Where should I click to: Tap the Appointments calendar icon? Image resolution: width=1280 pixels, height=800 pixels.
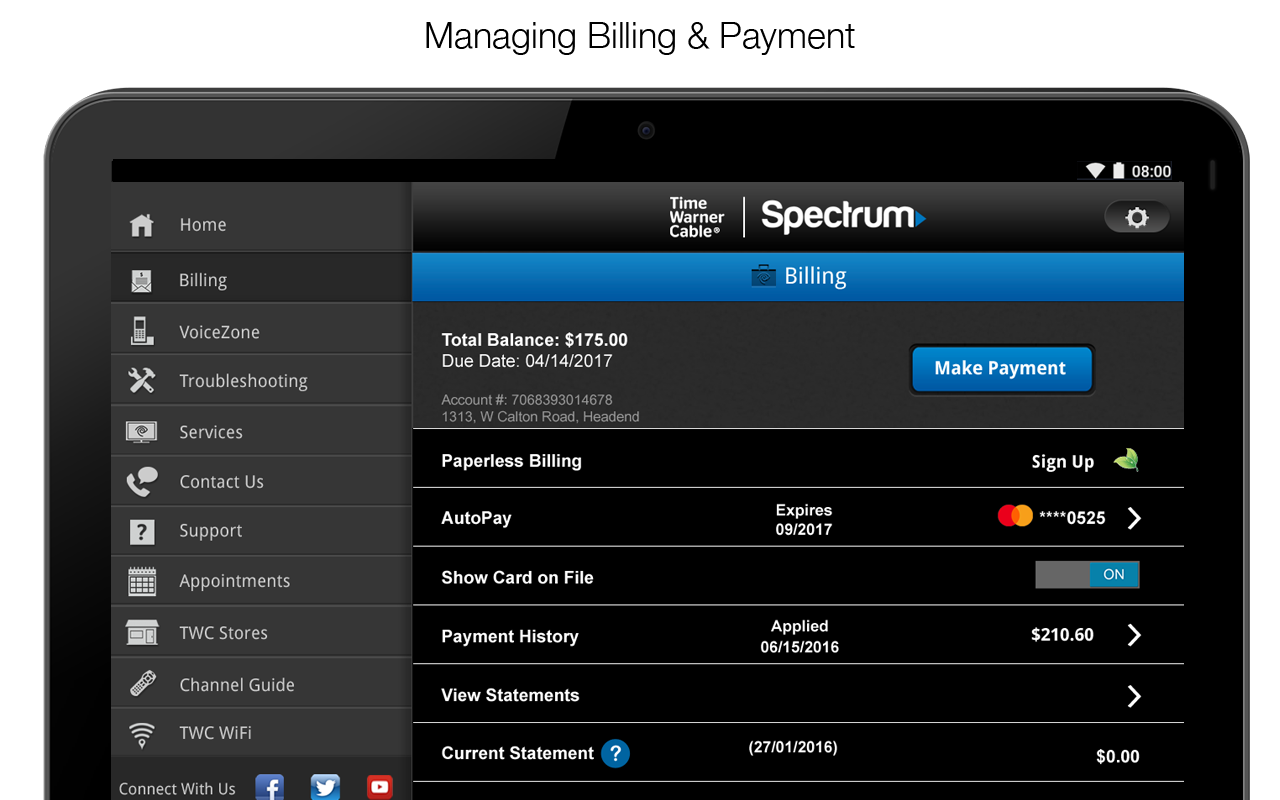click(x=142, y=581)
